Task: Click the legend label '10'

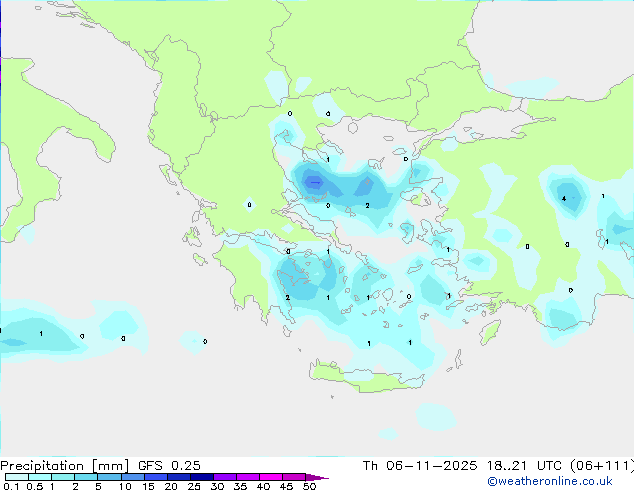Action: coord(125,486)
